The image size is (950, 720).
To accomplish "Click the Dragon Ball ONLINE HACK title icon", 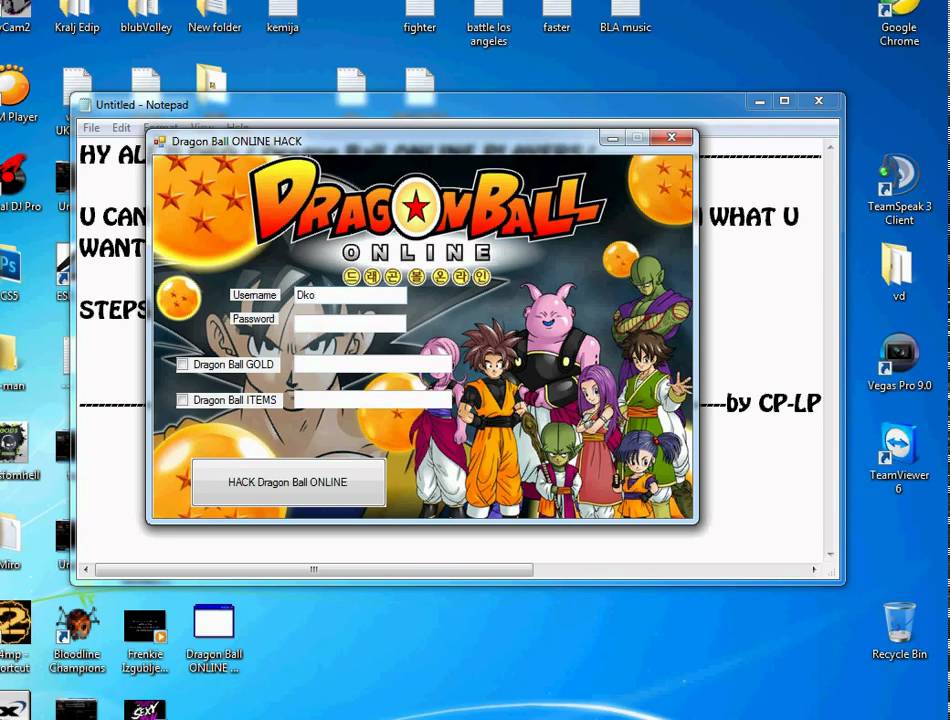I will point(159,141).
